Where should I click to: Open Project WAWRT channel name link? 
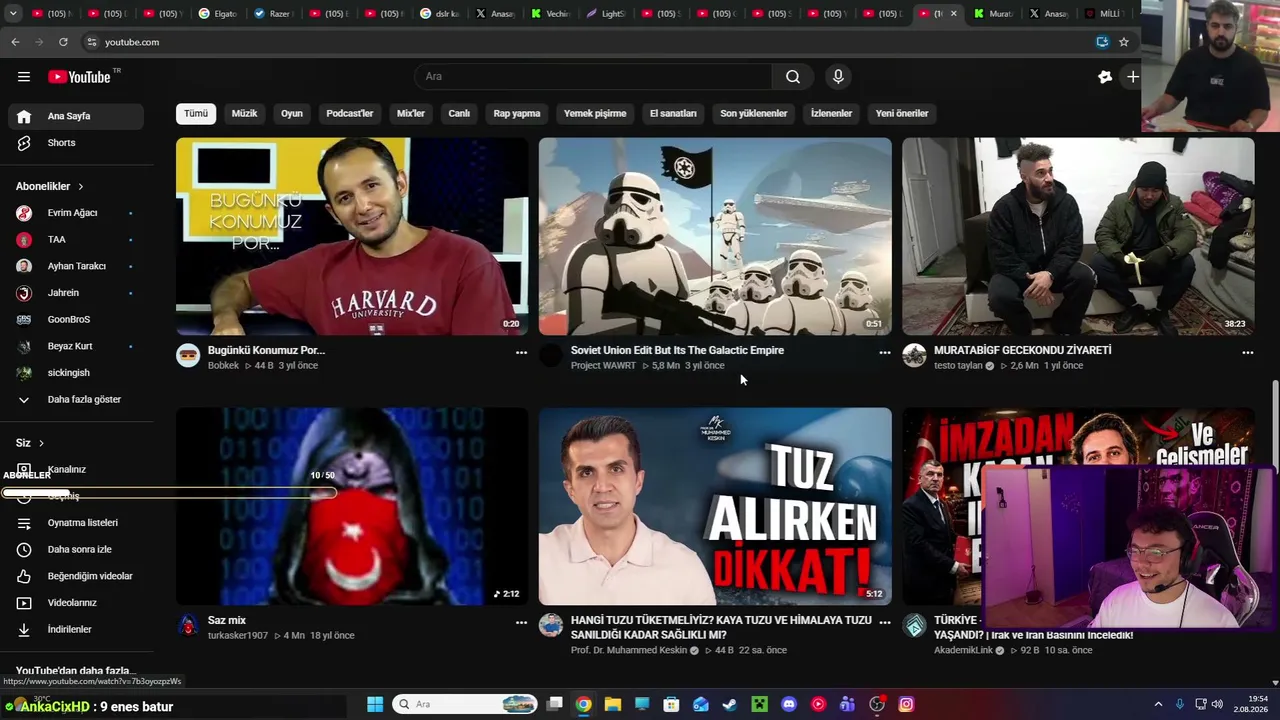pyautogui.click(x=603, y=366)
